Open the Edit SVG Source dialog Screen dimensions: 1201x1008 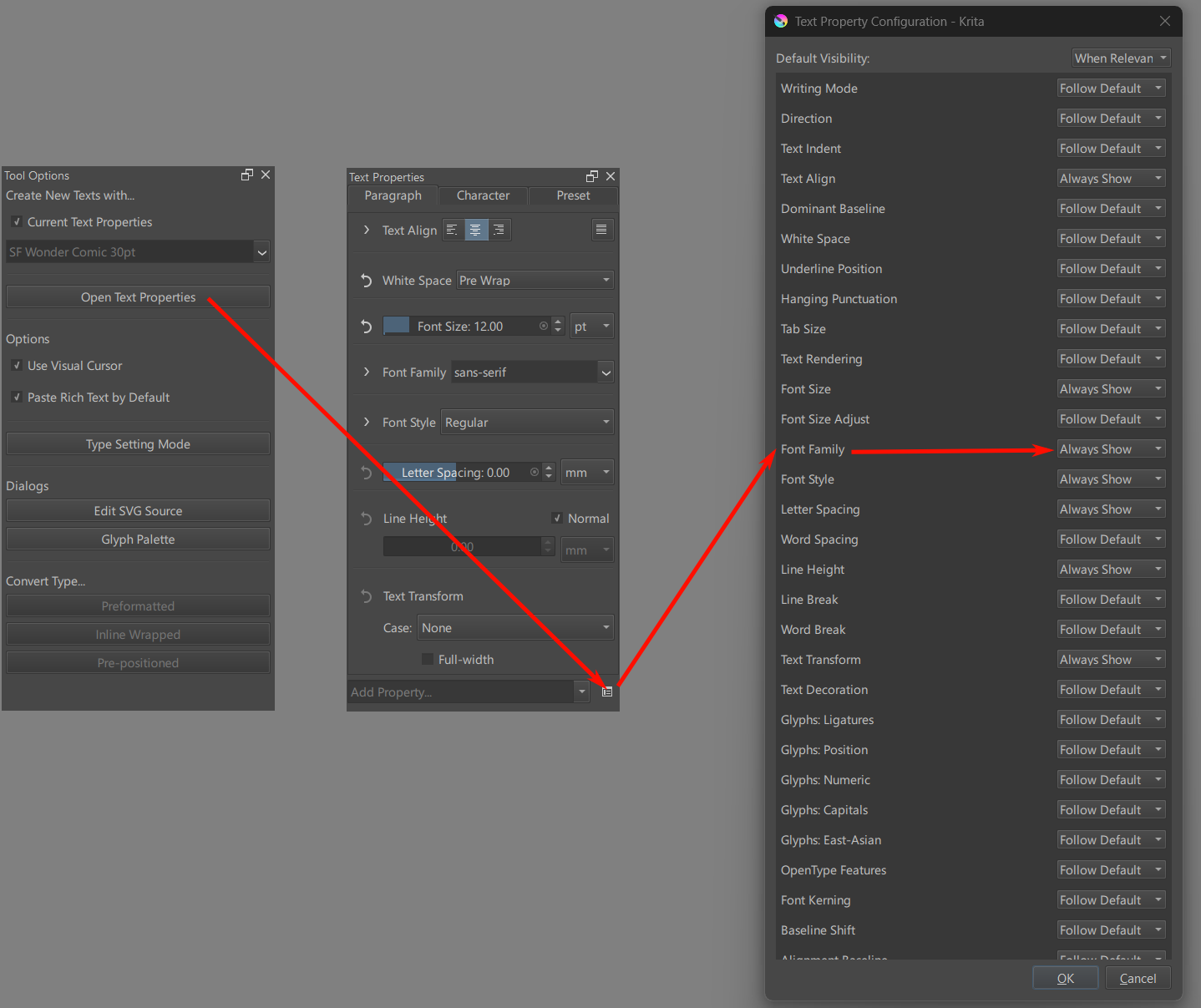[138, 511]
